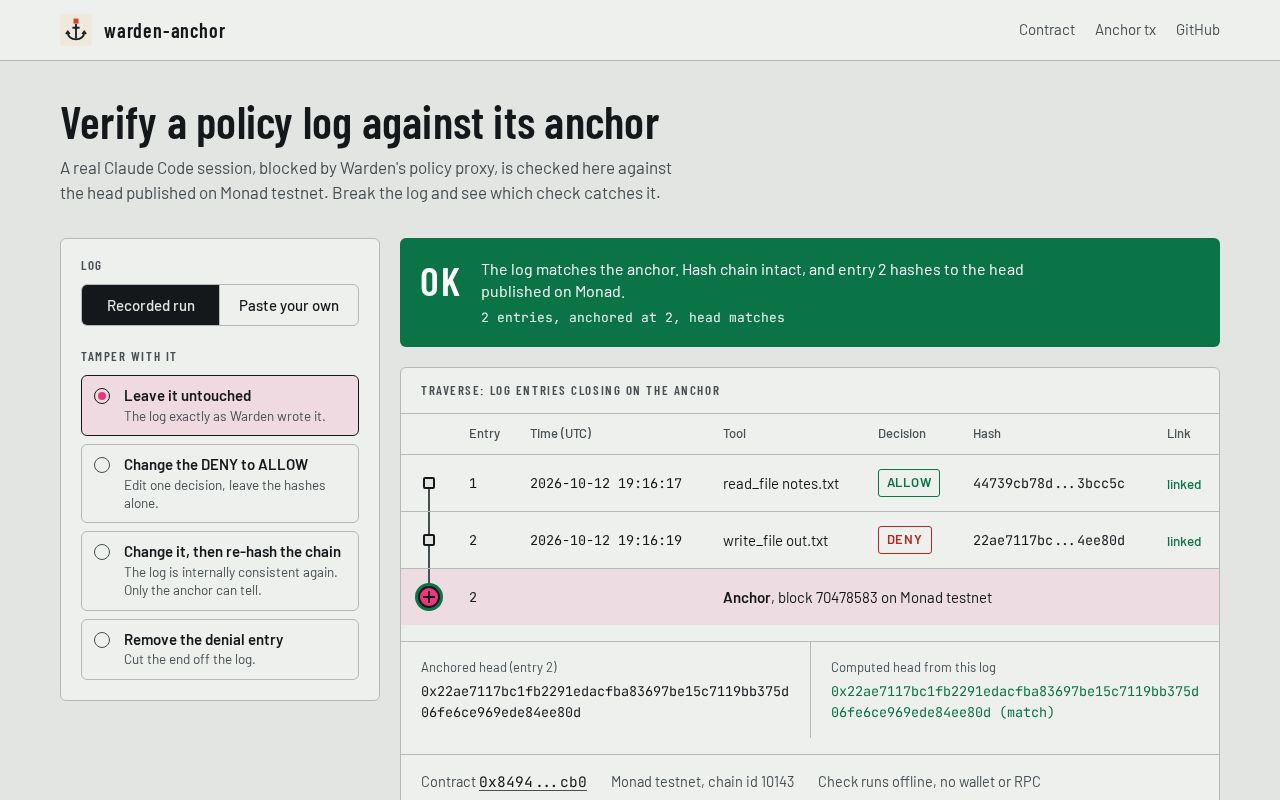Click the Link column header
The image size is (1280, 800).
coord(1179,433)
